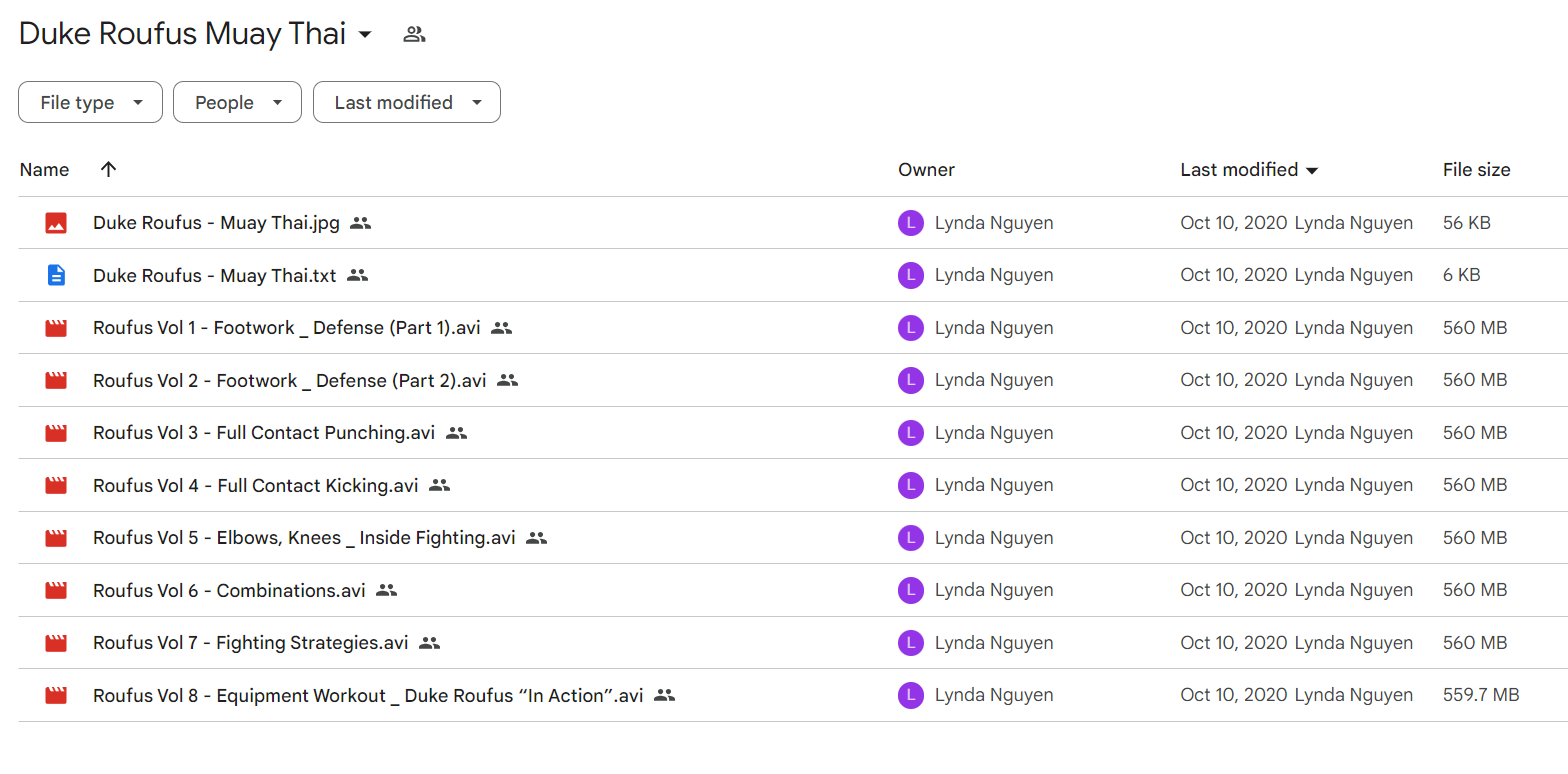Click shared icon next to Vol 2 file name
The image size is (1568, 774).
(x=508, y=380)
